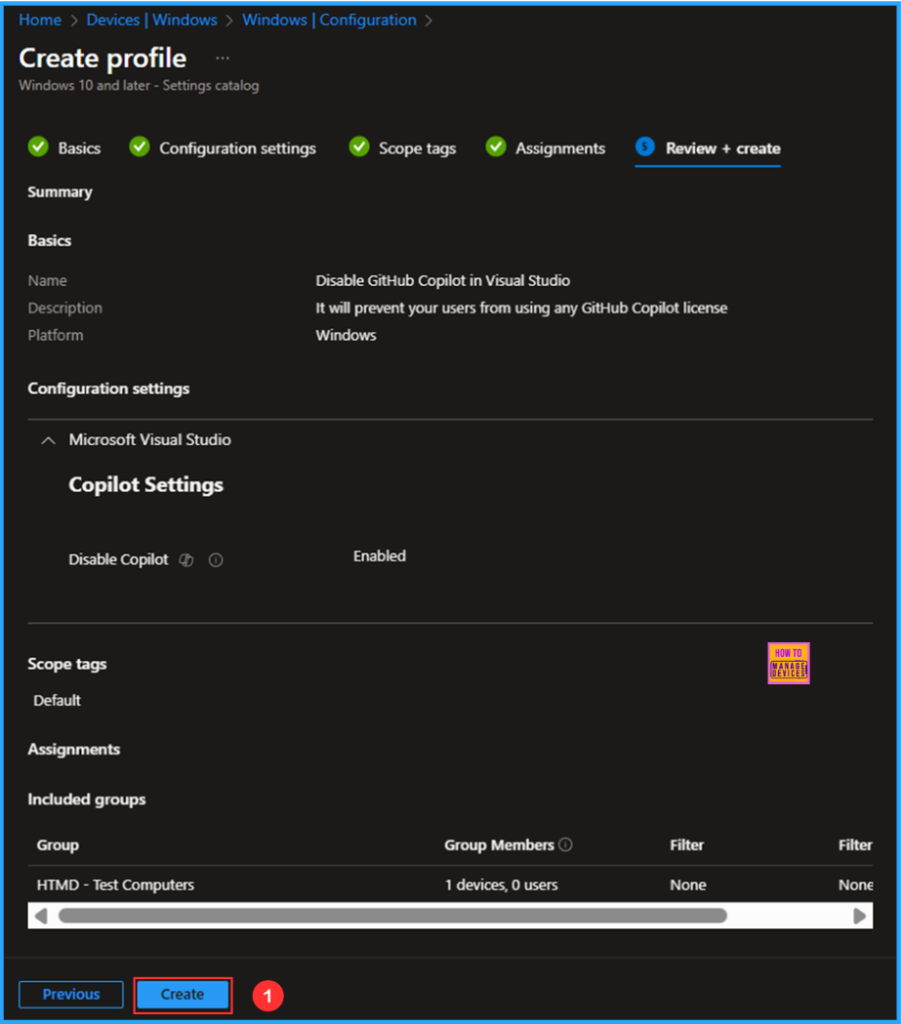Click the left arrow of horizontal scrollbar
The width and height of the screenshot is (901, 1024).
coord(41,916)
